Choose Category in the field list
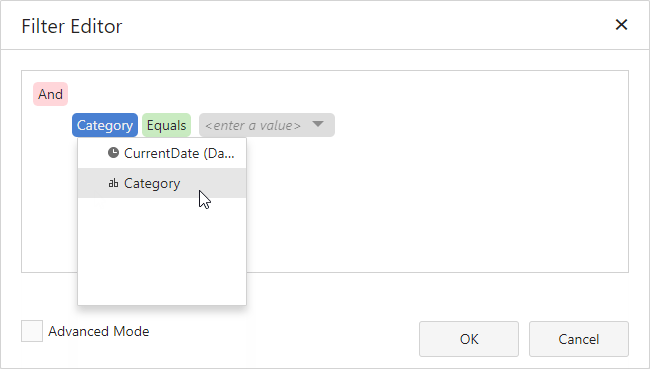 coord(162,183)
